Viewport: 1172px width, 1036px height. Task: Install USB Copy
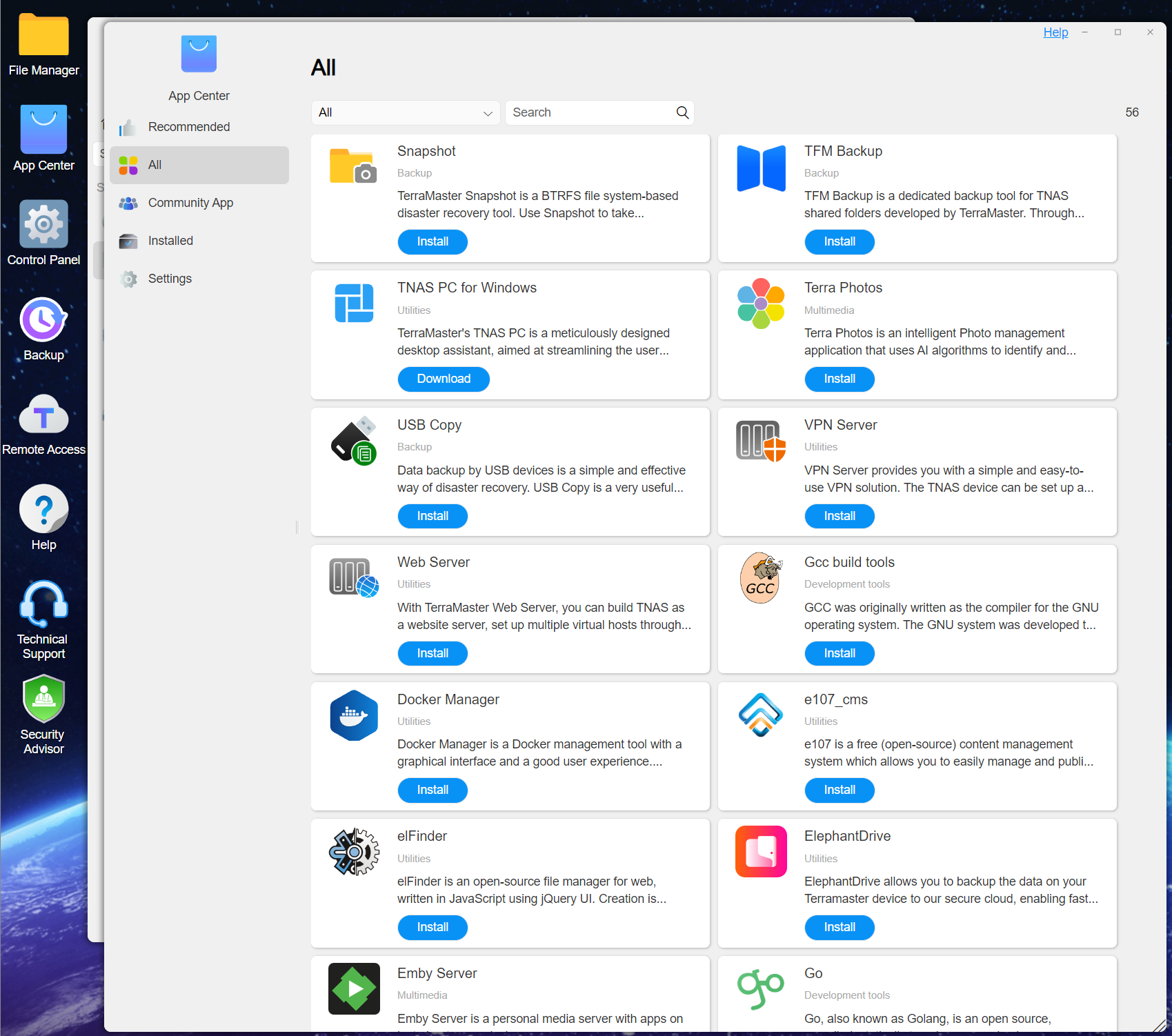(x=433, y=516)
